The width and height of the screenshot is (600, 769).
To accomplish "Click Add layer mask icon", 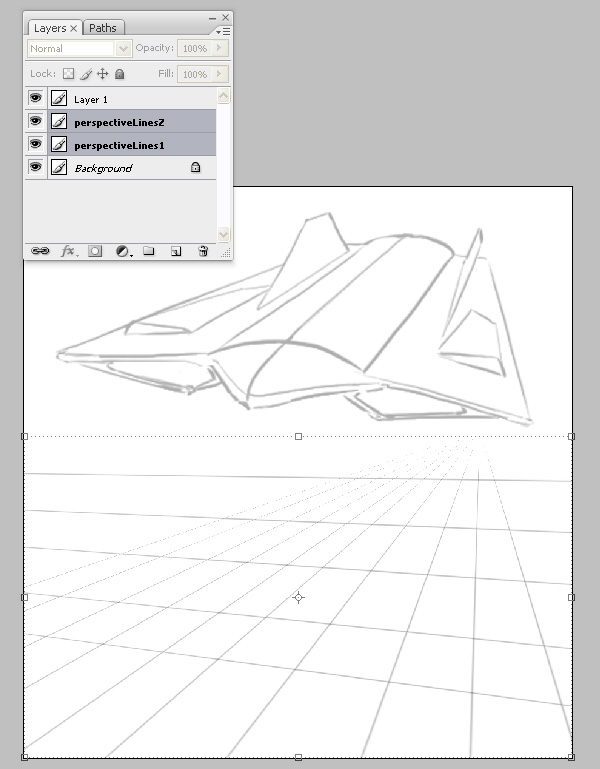I will coord(95,251).
